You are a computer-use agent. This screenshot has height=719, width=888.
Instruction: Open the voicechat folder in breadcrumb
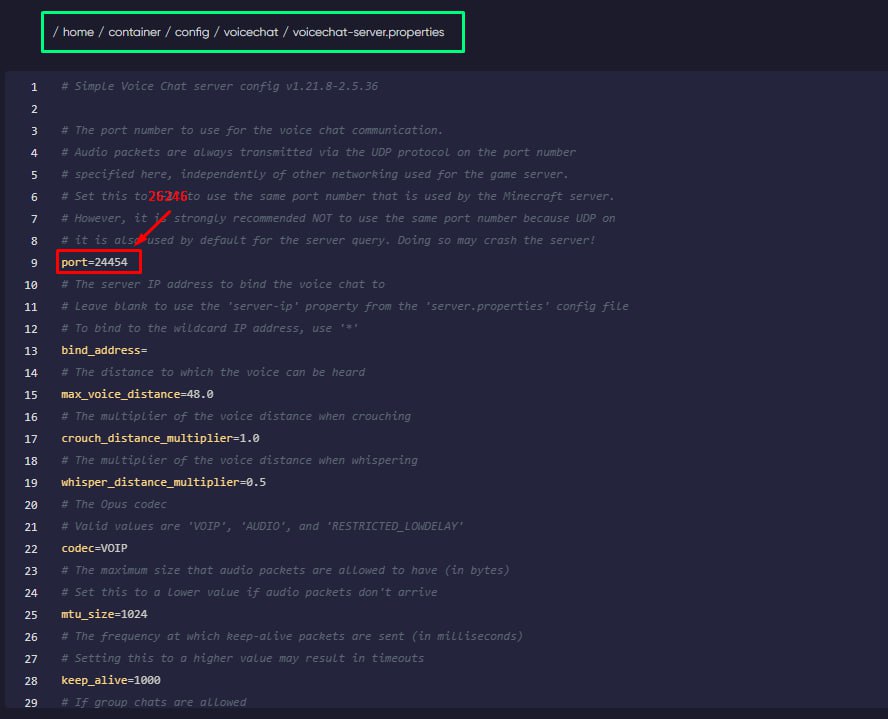(248, 32)
